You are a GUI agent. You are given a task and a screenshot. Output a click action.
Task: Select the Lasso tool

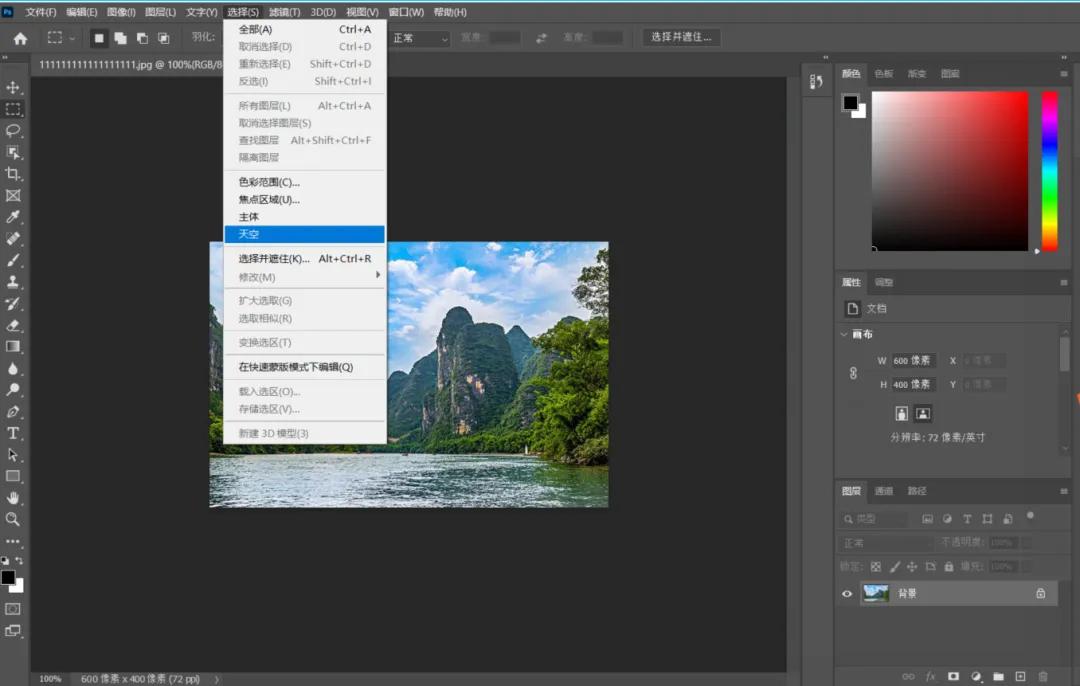point(13,131)
